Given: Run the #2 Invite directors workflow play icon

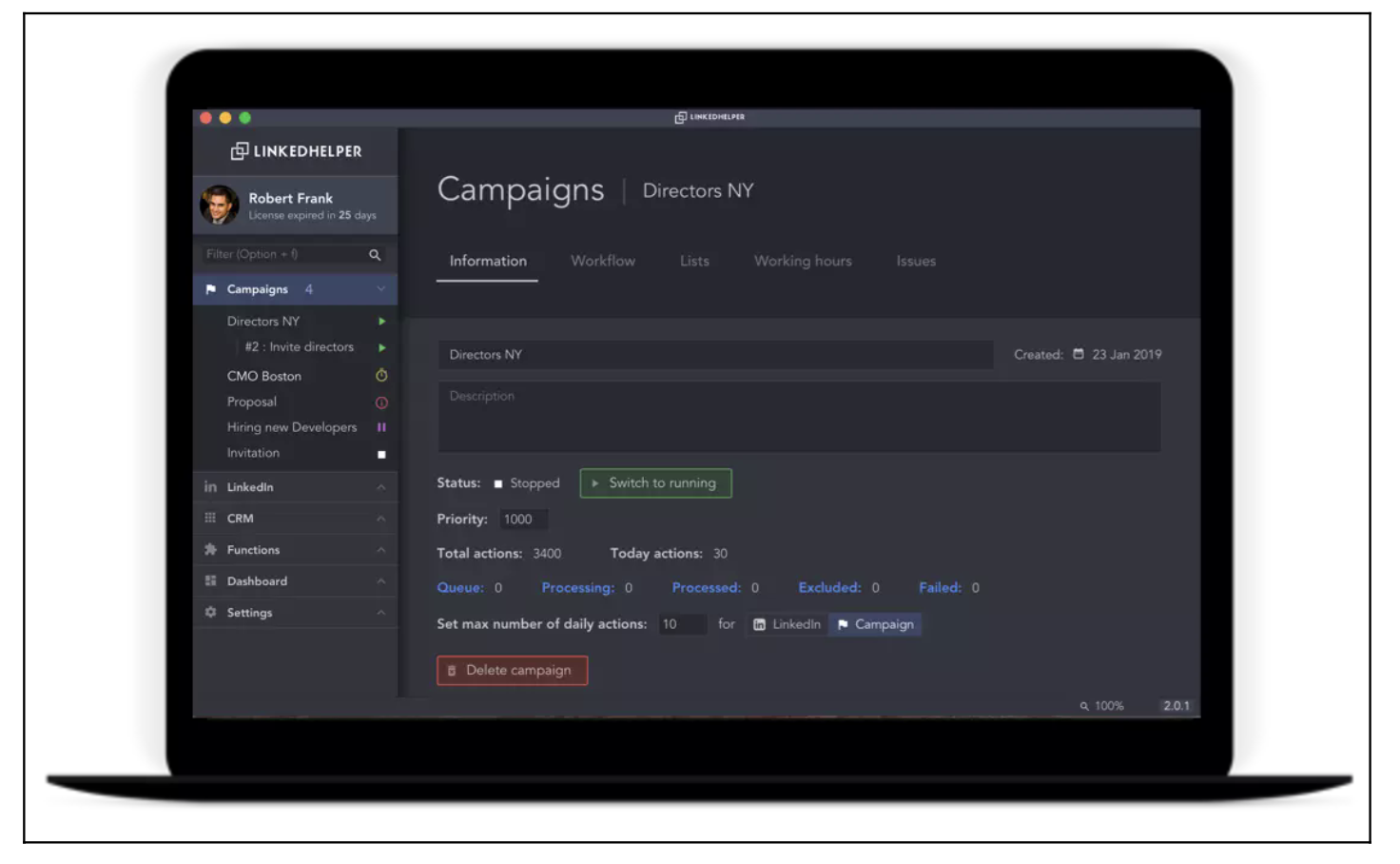Looking at the screenshot, I should [x=381, y=347].
